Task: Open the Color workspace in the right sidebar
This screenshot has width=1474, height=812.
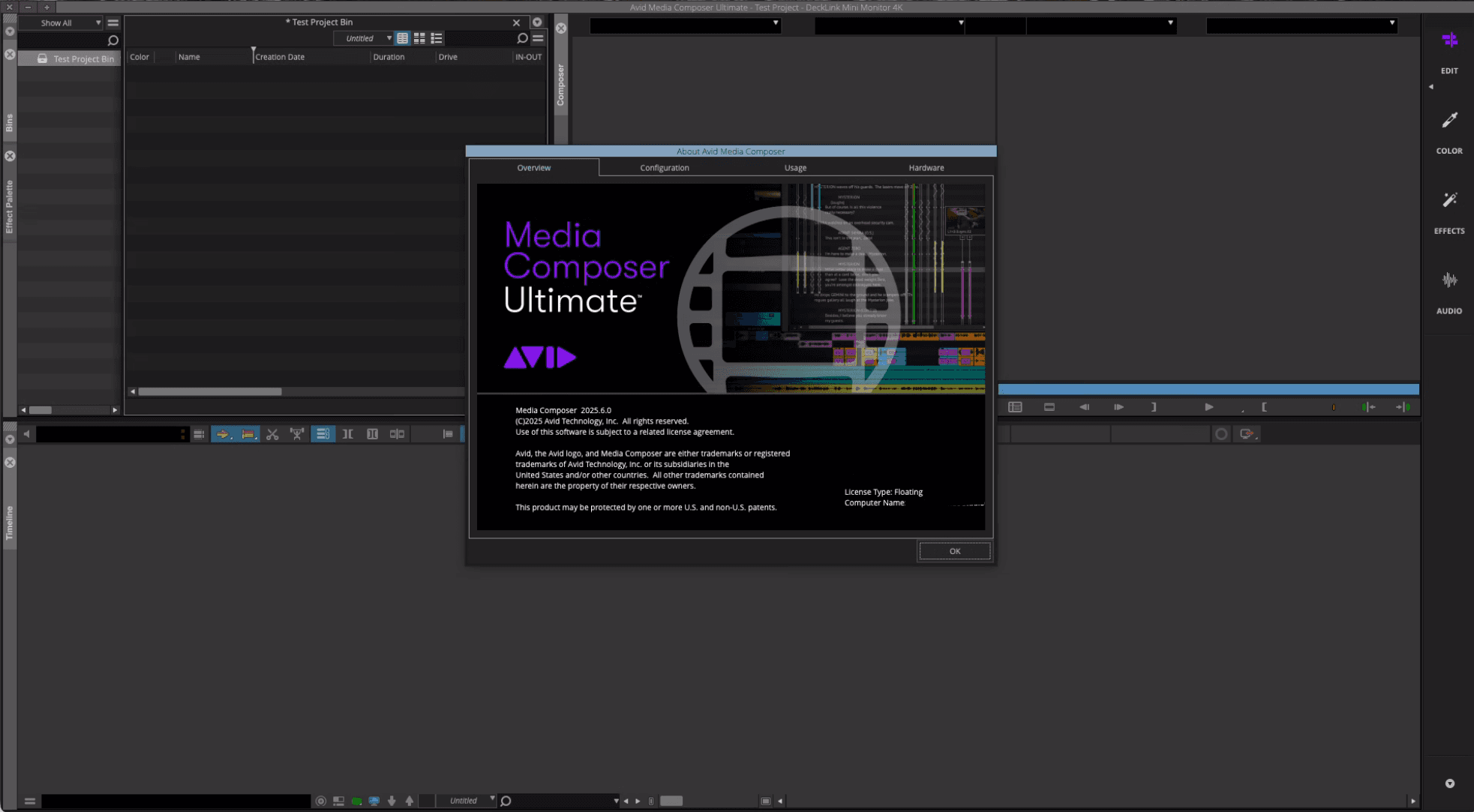Action: tap(1448, 131)
